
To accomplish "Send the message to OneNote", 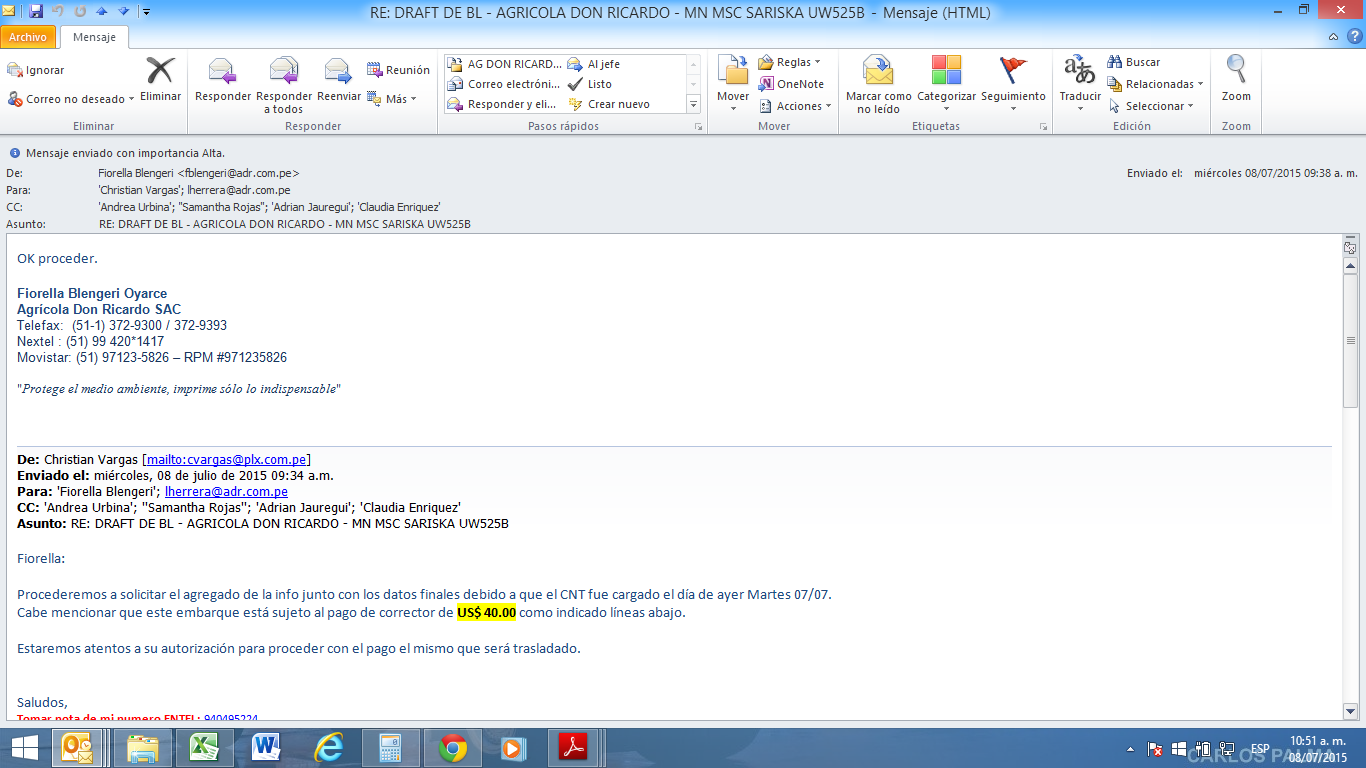I will tap(791, 84).
